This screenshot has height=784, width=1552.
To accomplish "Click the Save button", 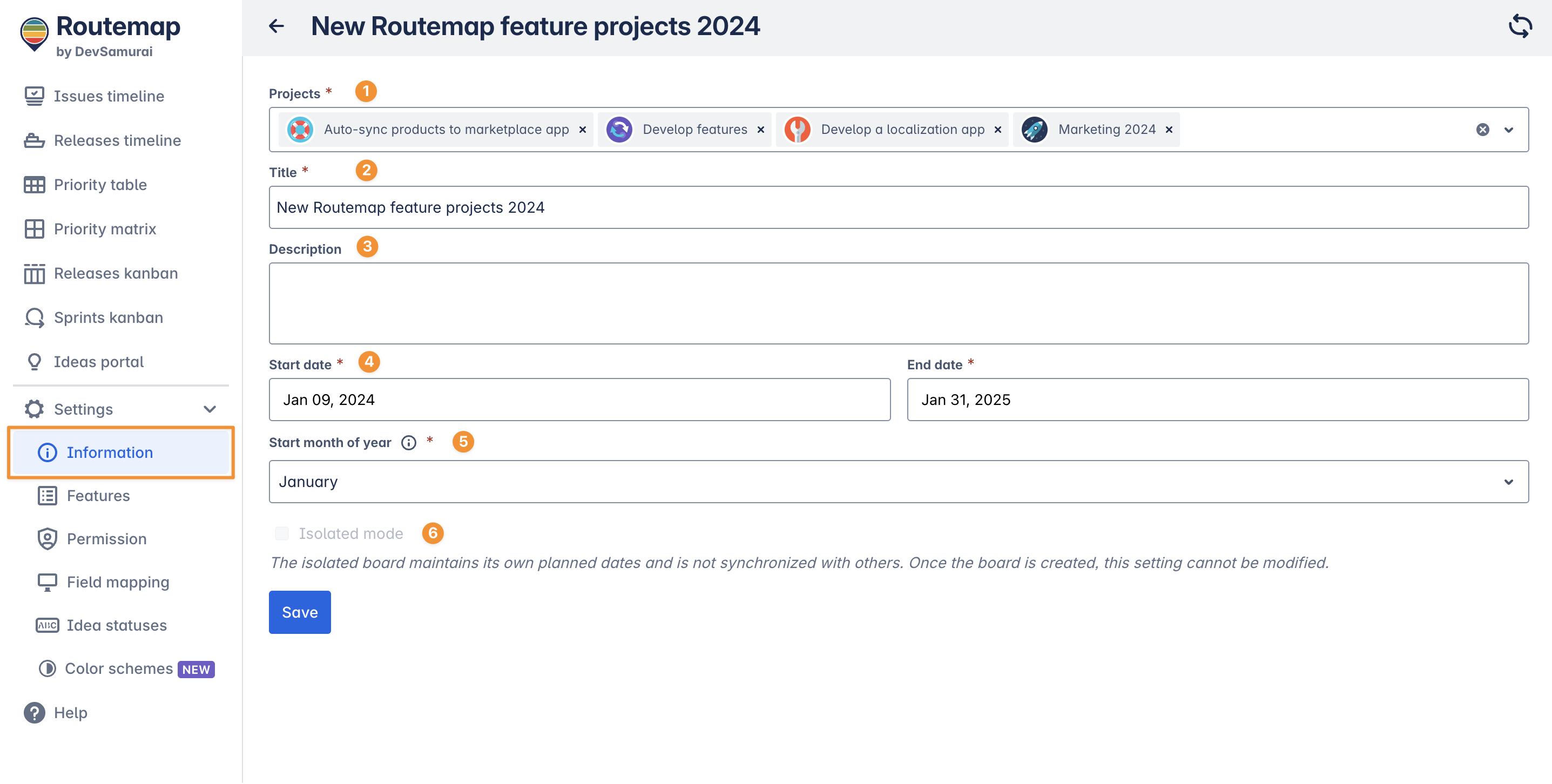I will 299,612.
